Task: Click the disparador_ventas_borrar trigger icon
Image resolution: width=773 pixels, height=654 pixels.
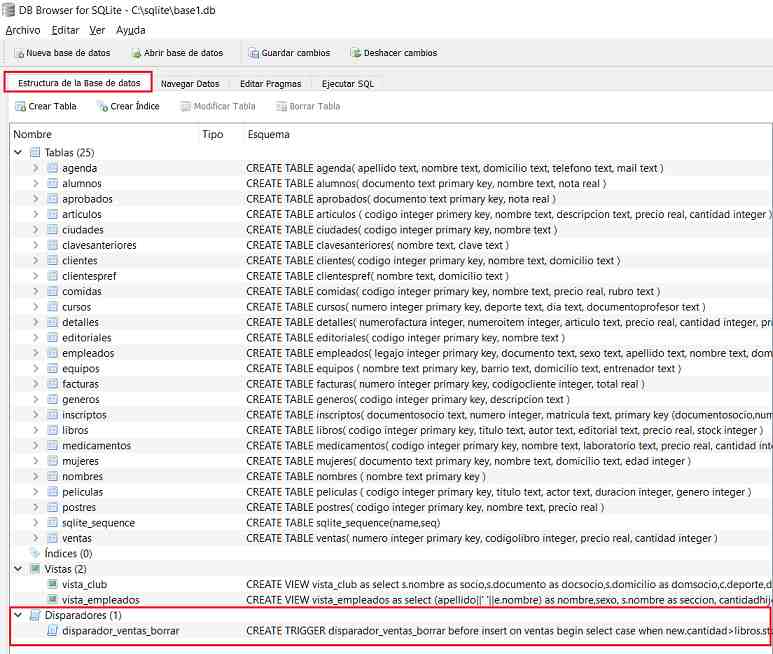Action: point(53,631)
